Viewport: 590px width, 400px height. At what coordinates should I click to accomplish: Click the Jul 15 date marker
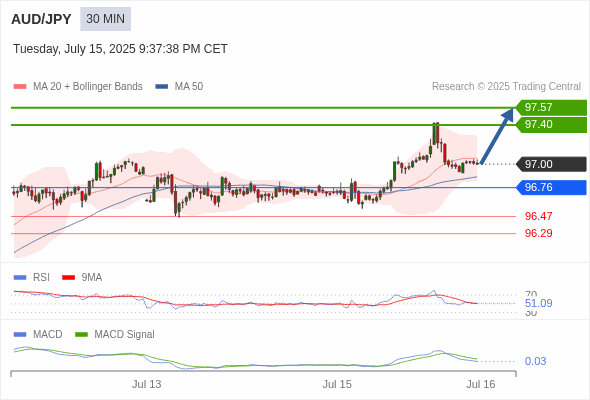[337, 384]
